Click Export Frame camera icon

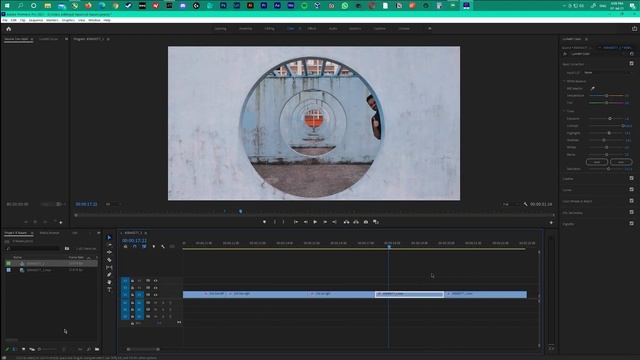(366, 222)
